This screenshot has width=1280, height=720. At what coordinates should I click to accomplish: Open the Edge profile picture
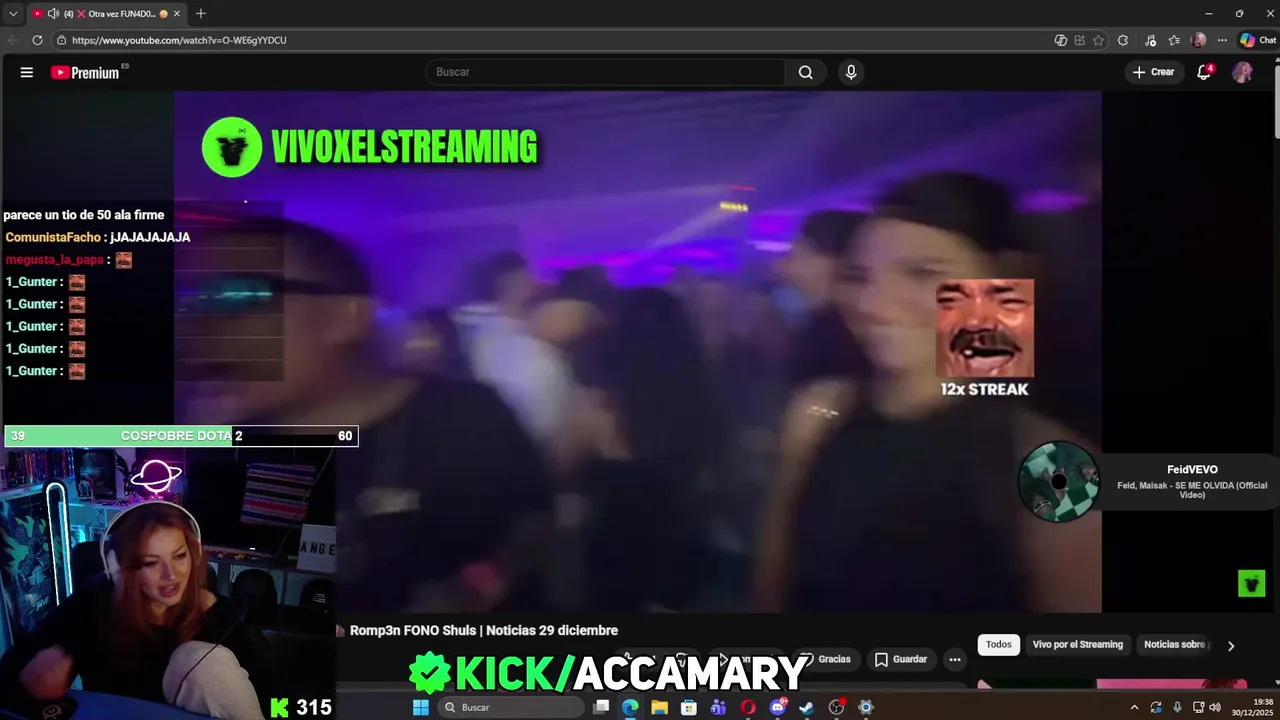pos(1199,40)
